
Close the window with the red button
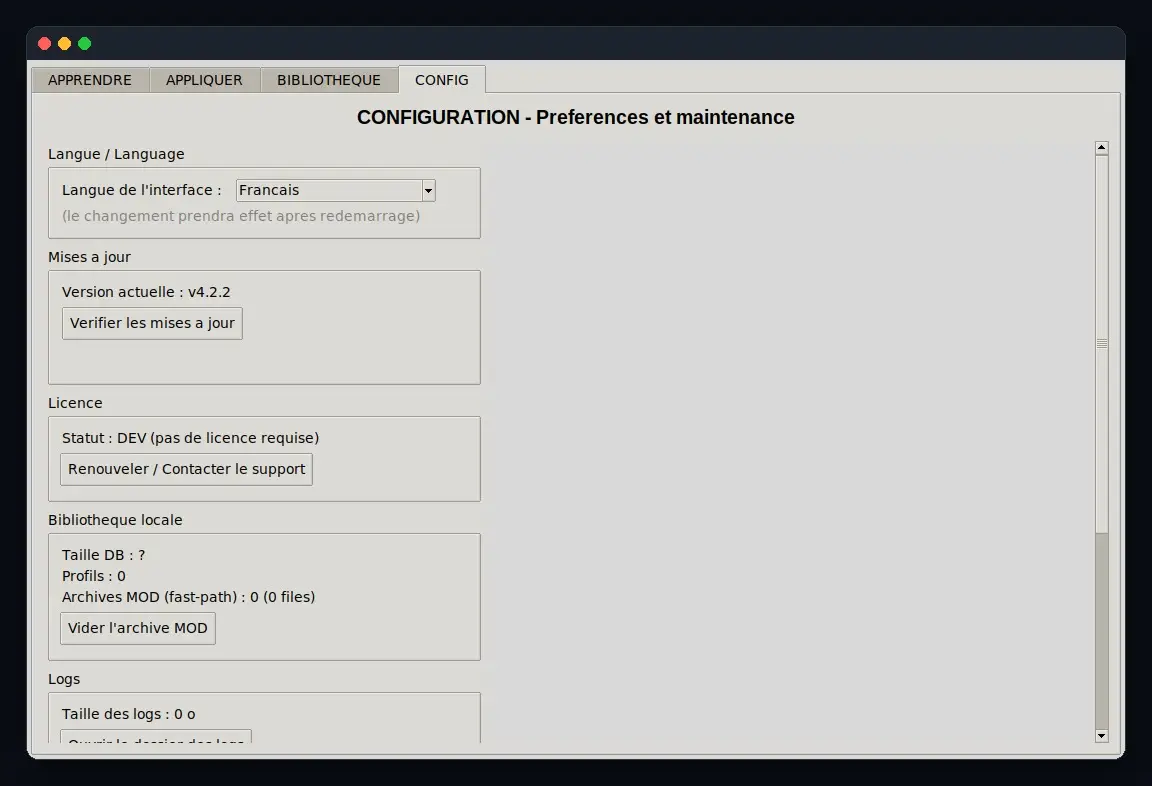click(x=44, y=43)
